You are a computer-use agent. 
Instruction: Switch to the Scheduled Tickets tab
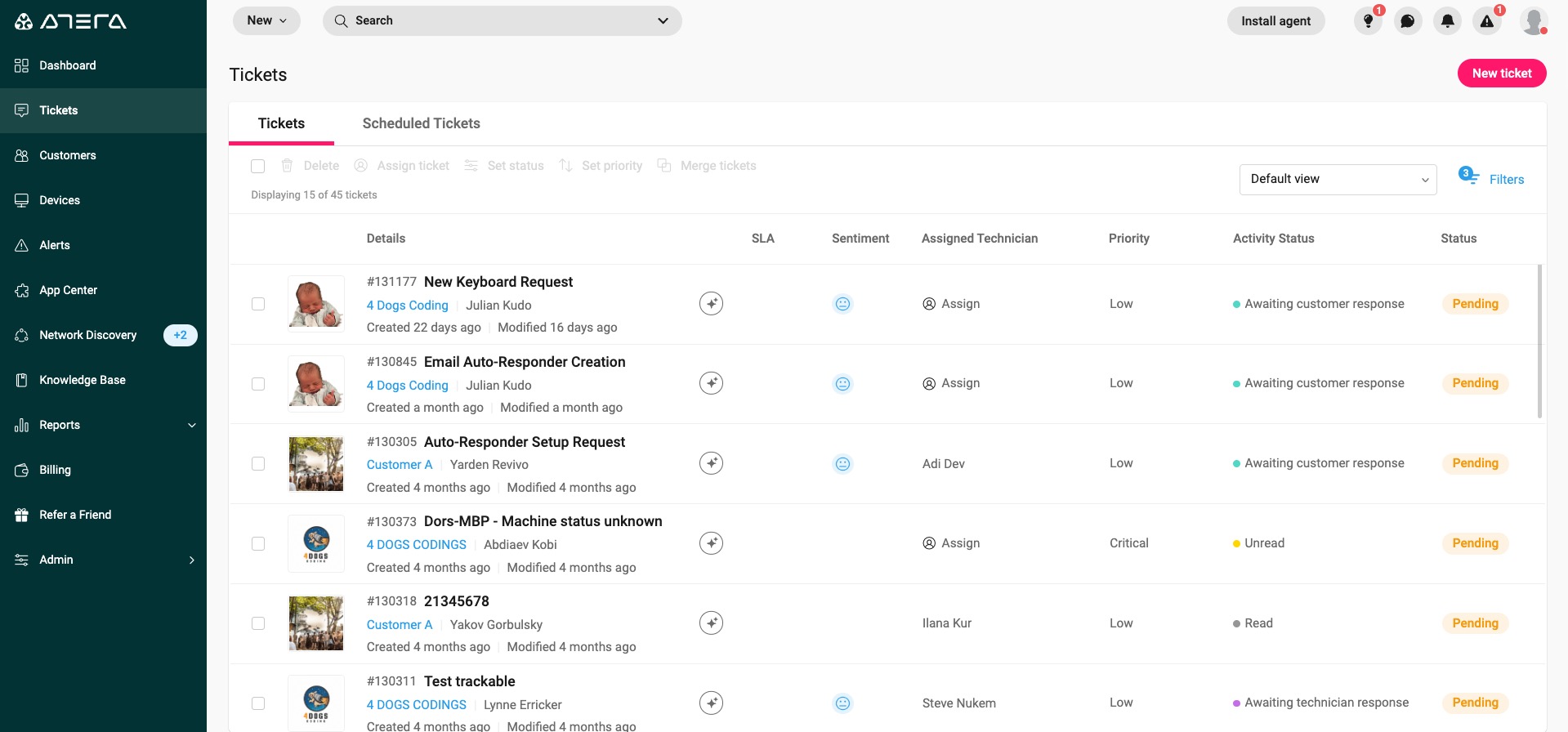coord(421,123)
